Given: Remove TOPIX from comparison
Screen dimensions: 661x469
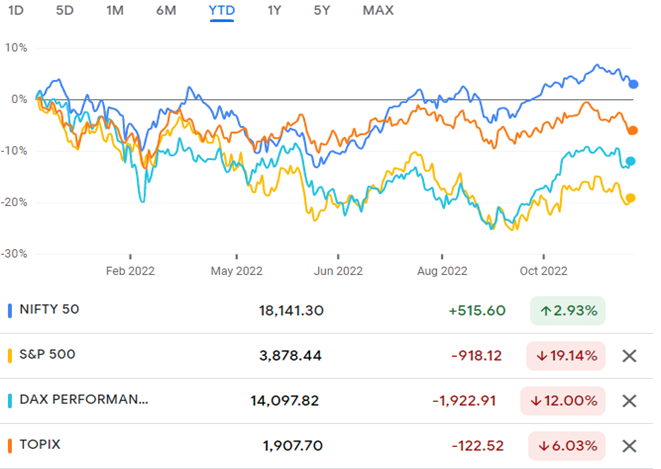Looking at the screenshot, I should tap(629, 446).
